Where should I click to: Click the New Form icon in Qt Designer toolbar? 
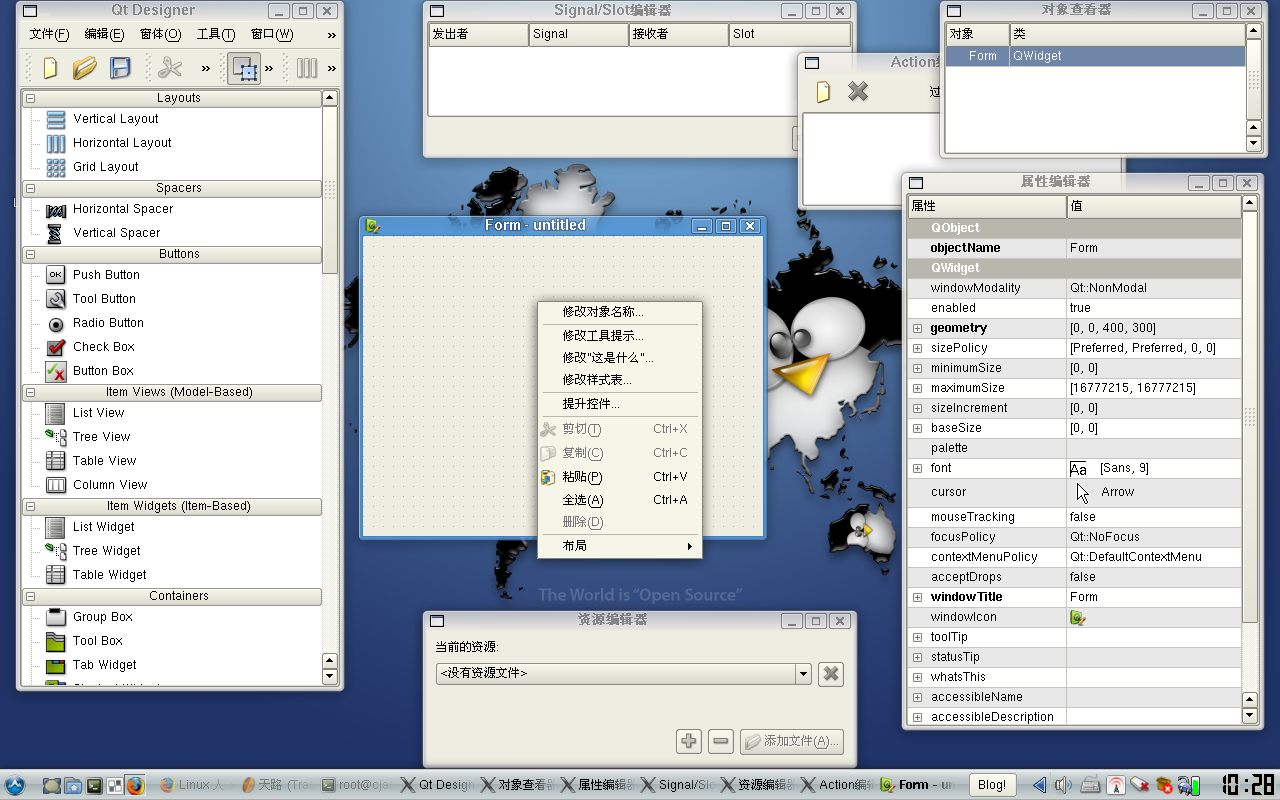(50, 68)
